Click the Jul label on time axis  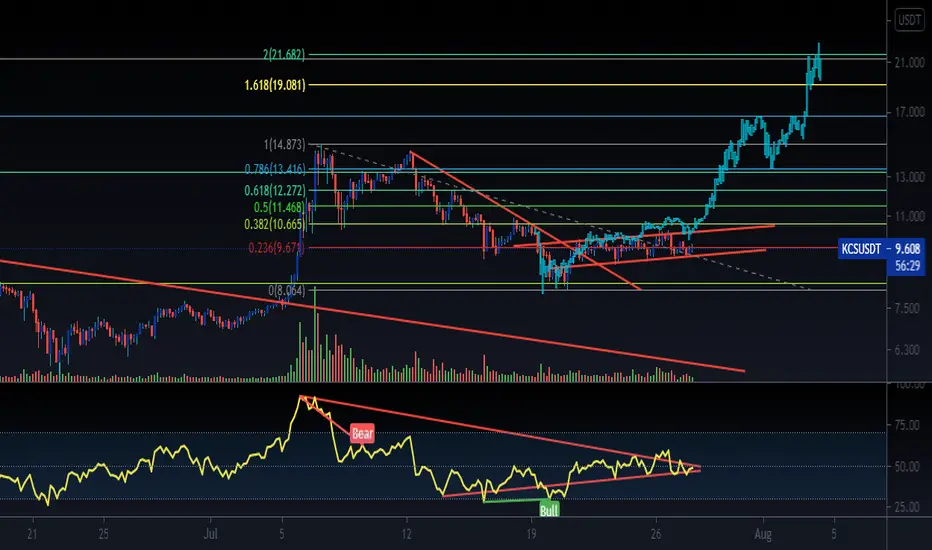[x=210, y=533]
